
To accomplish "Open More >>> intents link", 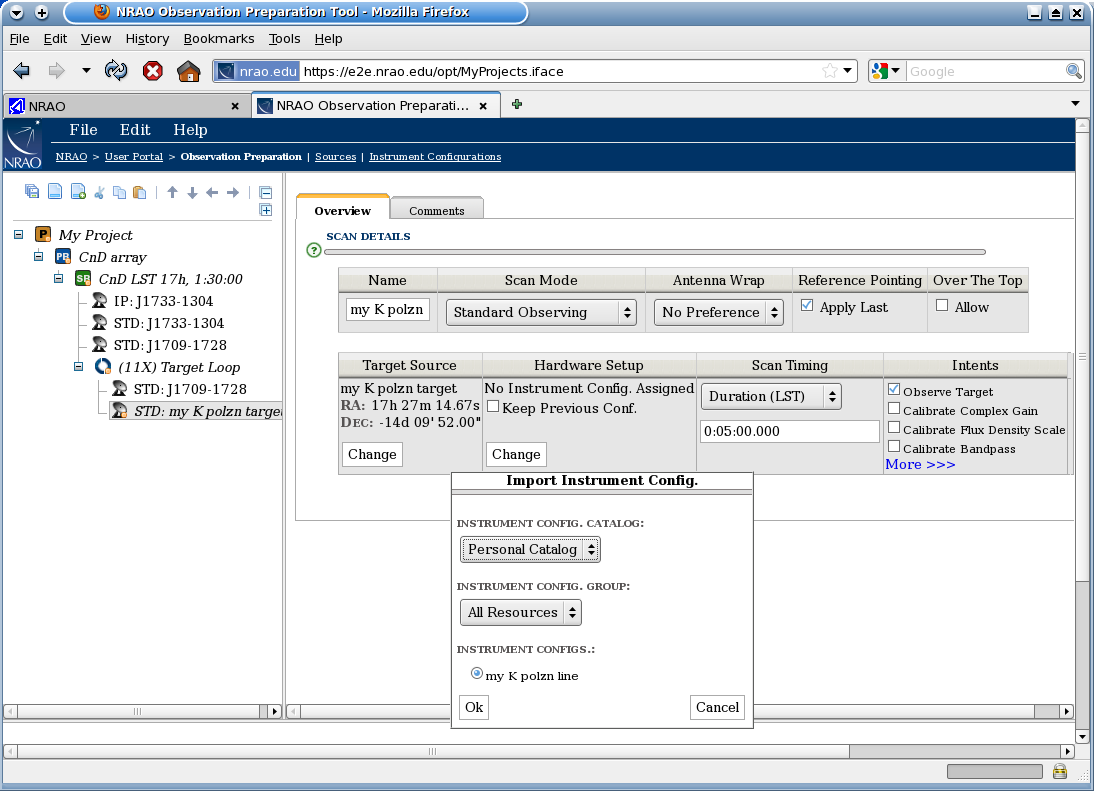I will (x=918, y=464).
